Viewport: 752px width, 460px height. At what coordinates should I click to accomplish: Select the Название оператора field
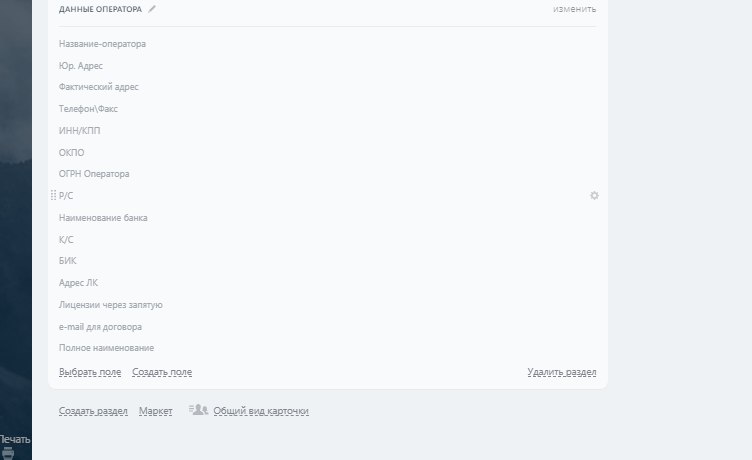(102, 44)
